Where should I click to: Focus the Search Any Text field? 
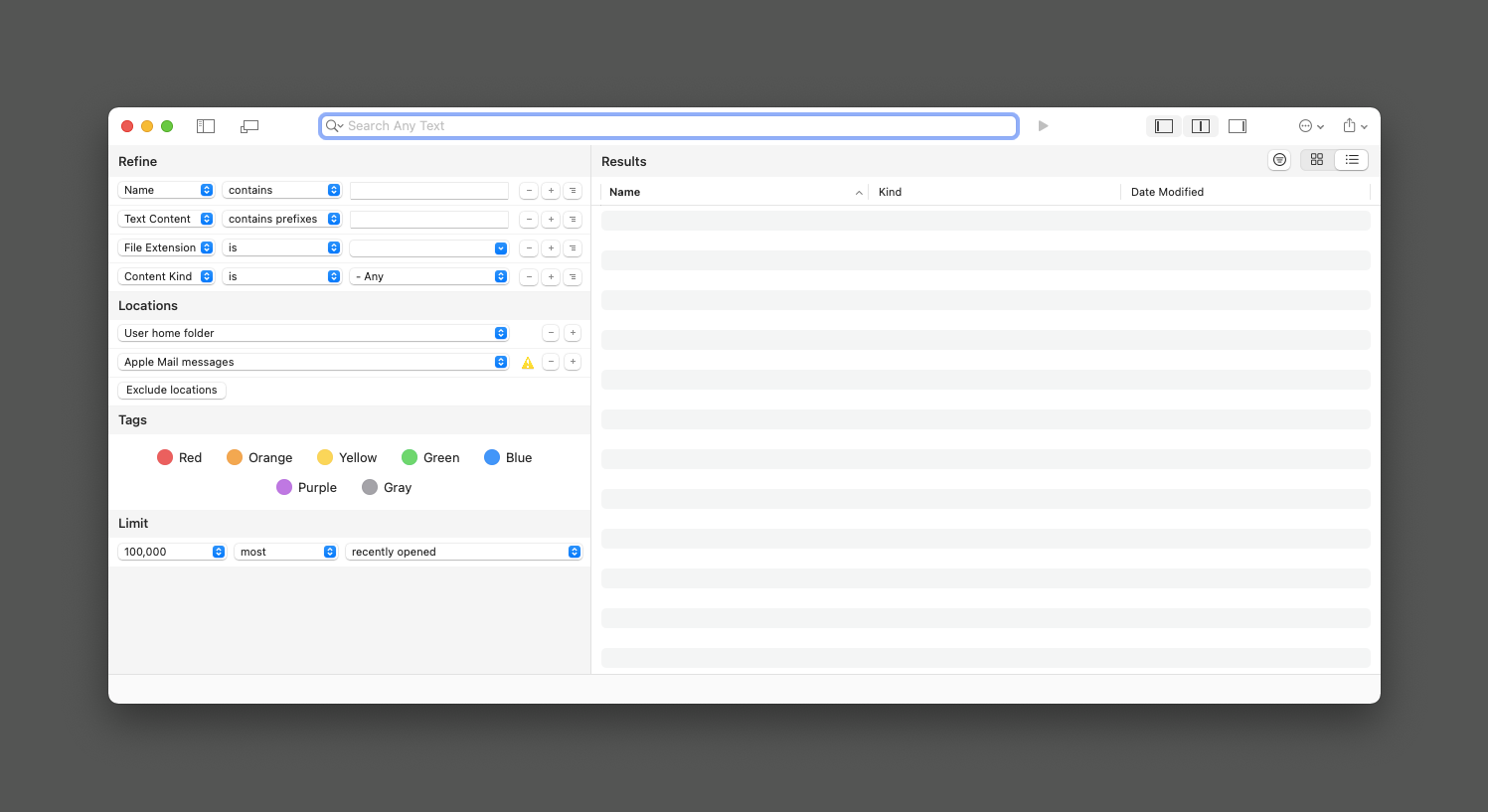pyautogui.click(x=669, y=126)
